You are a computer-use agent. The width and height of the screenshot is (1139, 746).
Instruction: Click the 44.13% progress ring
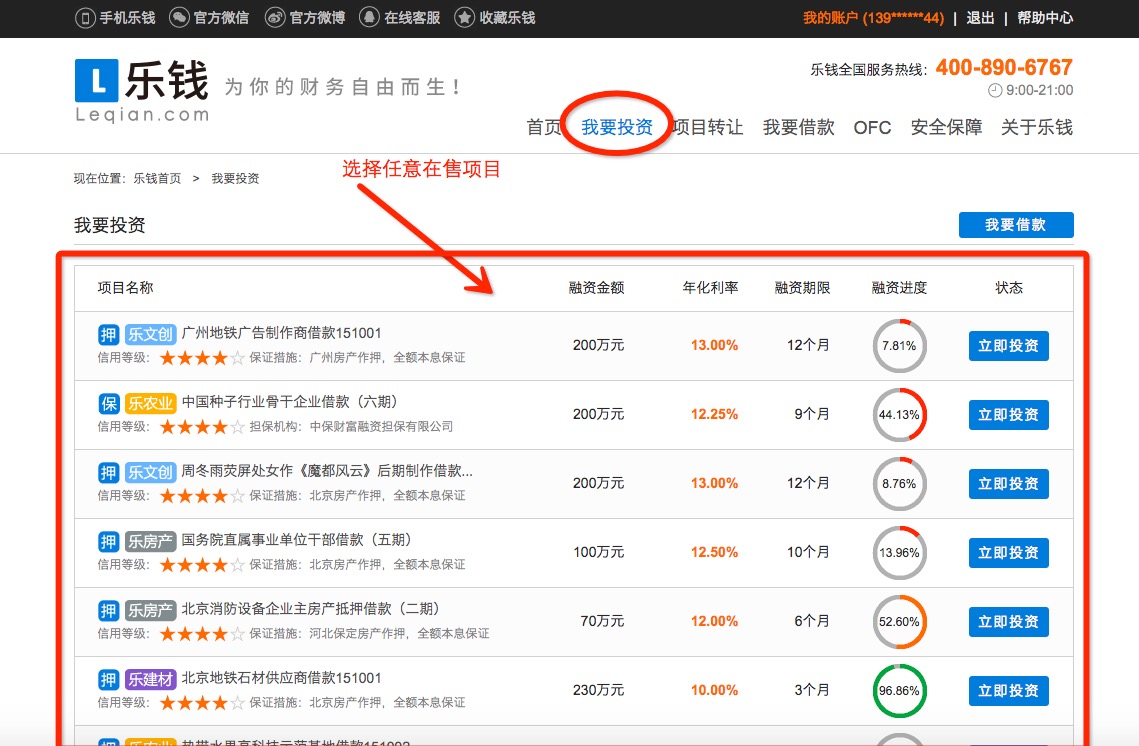click(899, 415)
